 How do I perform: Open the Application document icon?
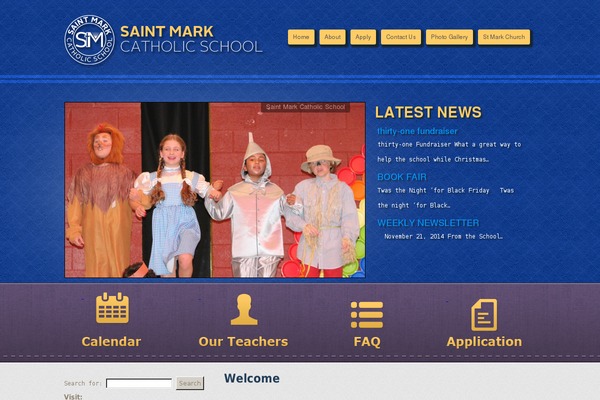484,315
